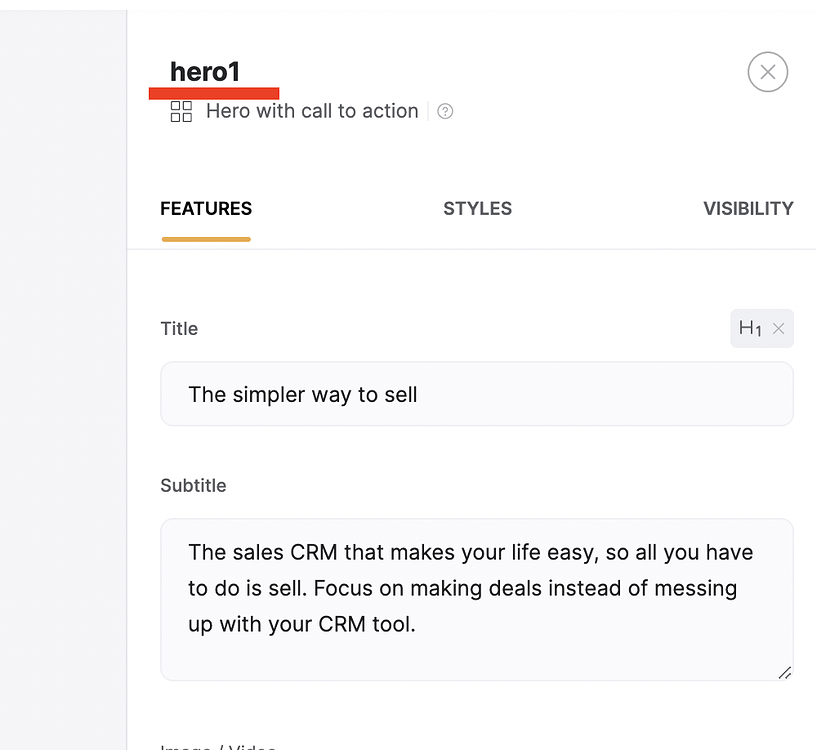Click the Subtitle textarea resize handle
The image size is (816, 750).
tap(785, 673)
